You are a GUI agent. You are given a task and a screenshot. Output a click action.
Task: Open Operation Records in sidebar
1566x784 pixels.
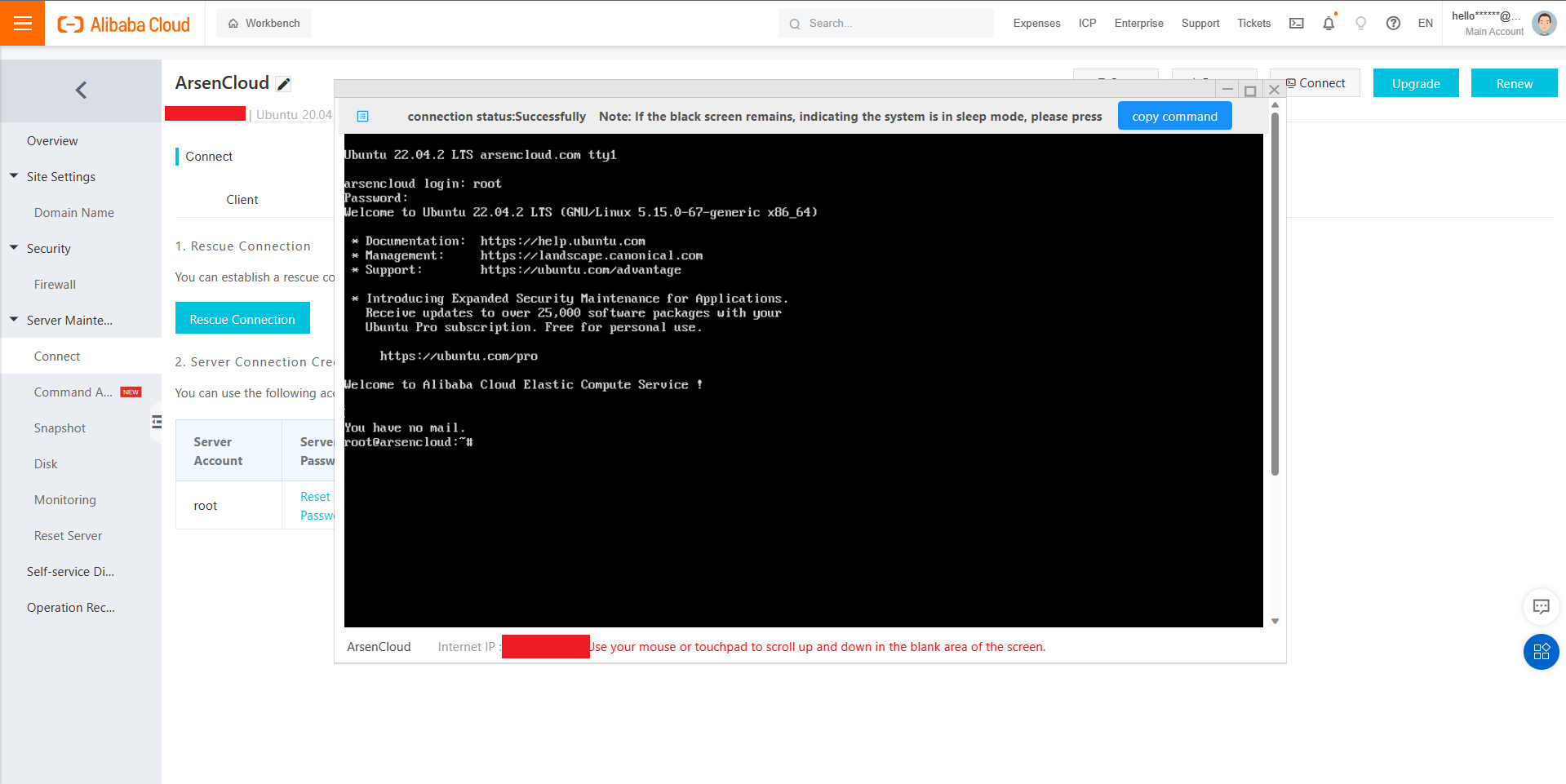[70, 608]
